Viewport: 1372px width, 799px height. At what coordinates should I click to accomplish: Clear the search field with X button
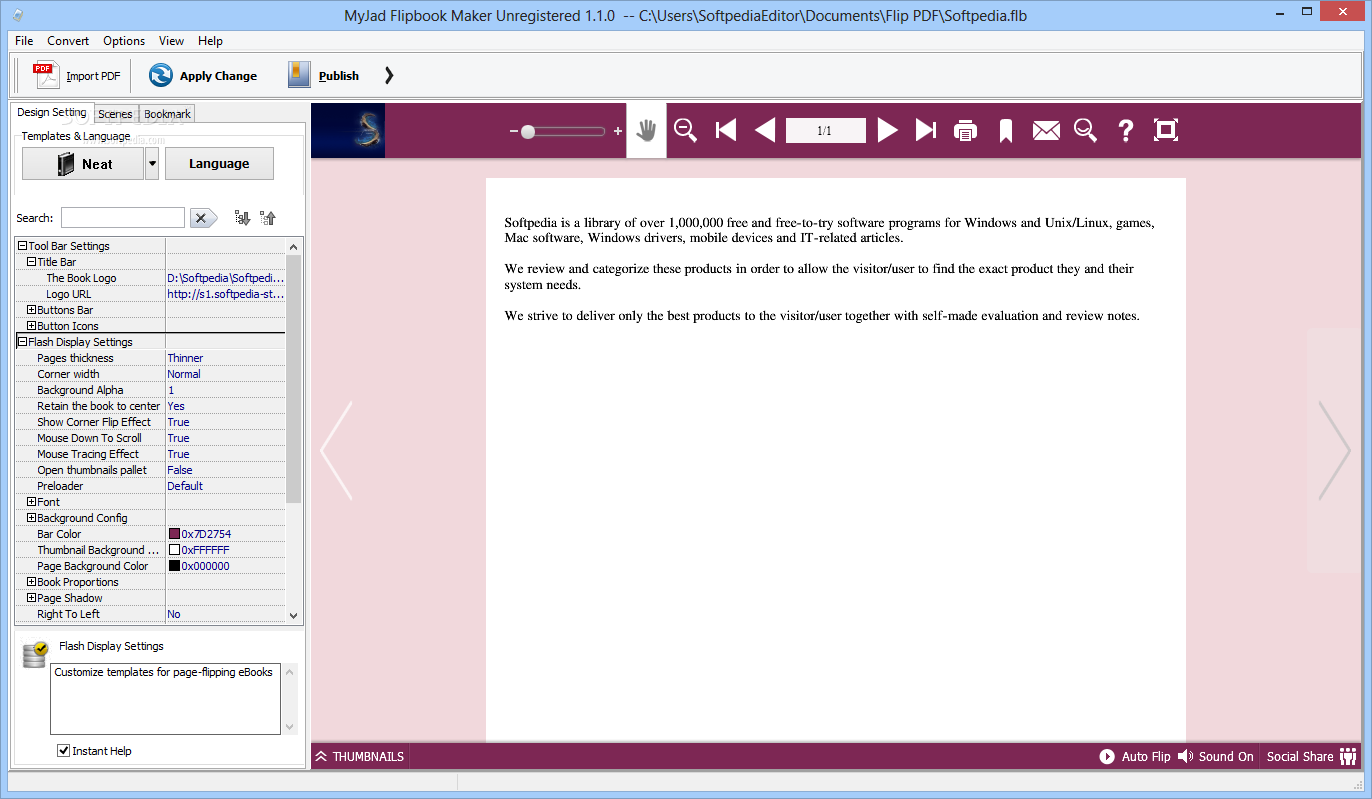point(203,218)
